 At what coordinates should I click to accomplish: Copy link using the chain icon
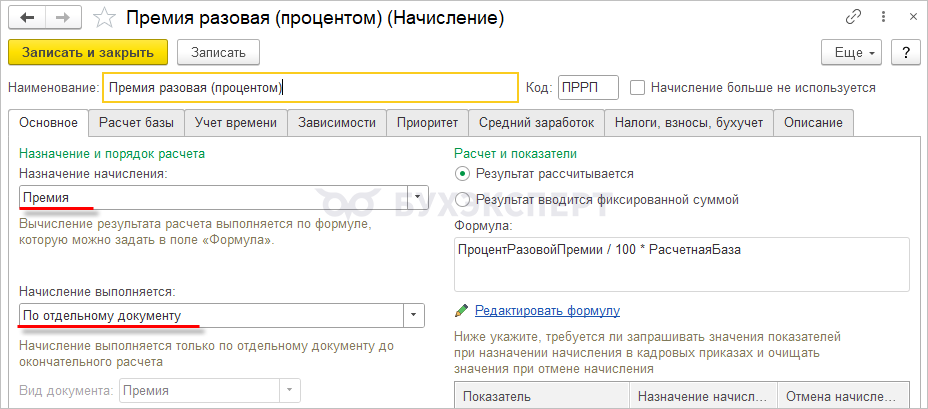click(853, 17)
